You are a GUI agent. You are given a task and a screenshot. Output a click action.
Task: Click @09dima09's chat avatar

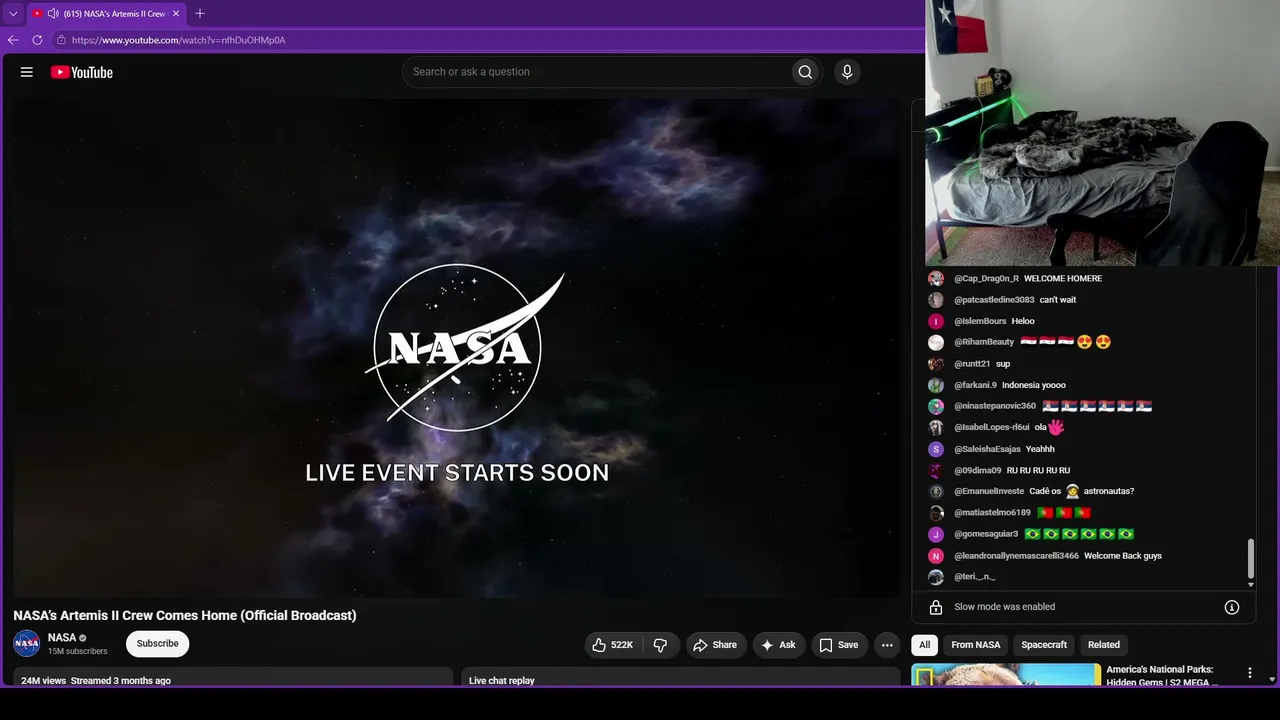coord(936,470)
